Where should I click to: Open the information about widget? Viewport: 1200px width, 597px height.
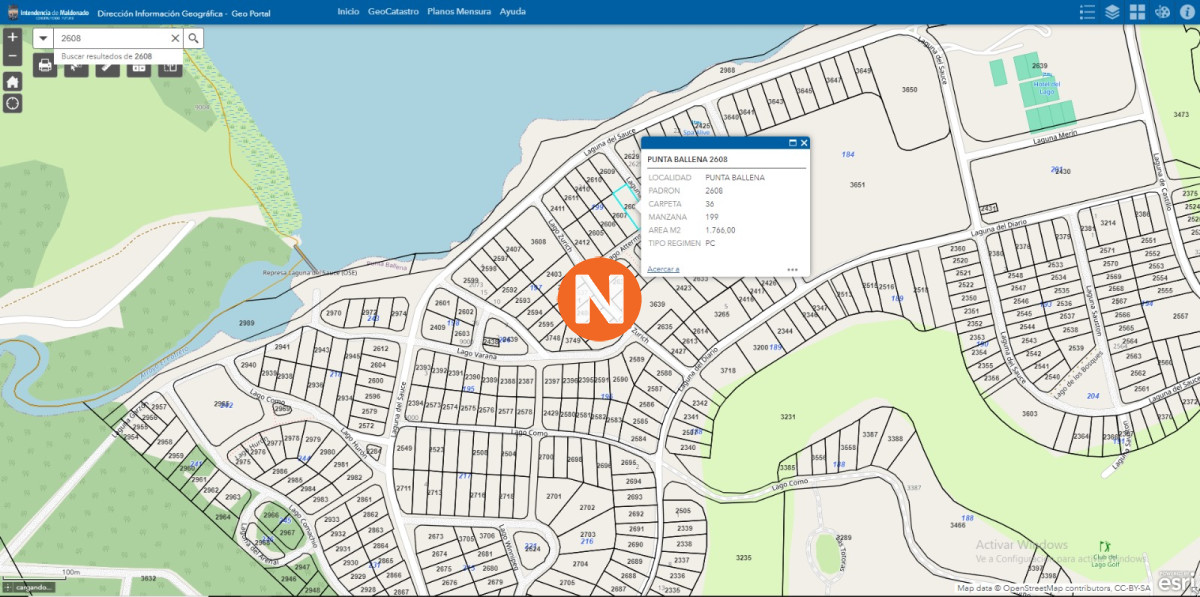click(x=1187, y=12)
